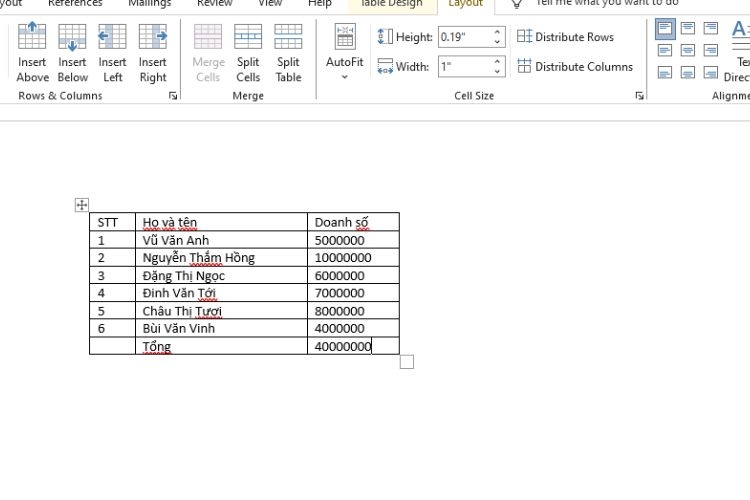
Task: Open the AutoFit dropdown
Action: tap(344, 52)
